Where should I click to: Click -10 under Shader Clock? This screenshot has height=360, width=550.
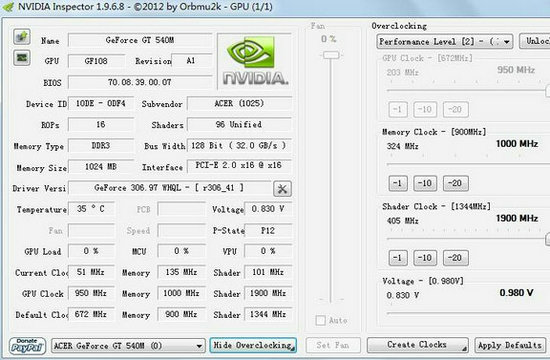coord(425,258)
